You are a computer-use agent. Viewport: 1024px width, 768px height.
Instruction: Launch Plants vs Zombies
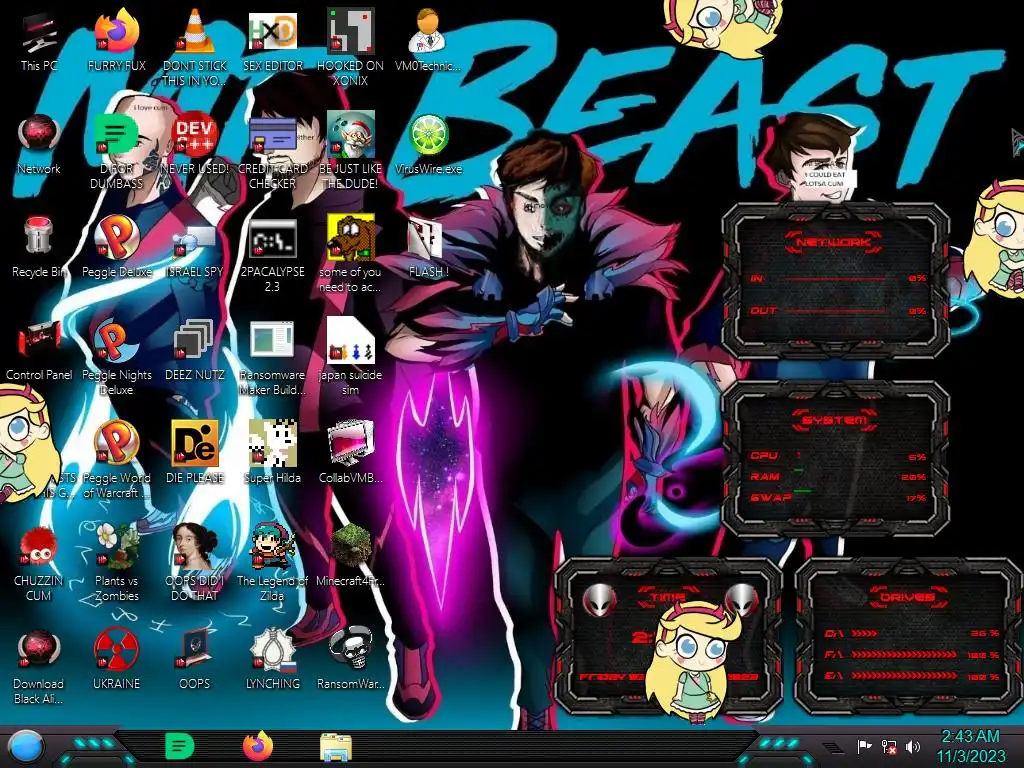(116, 563)
